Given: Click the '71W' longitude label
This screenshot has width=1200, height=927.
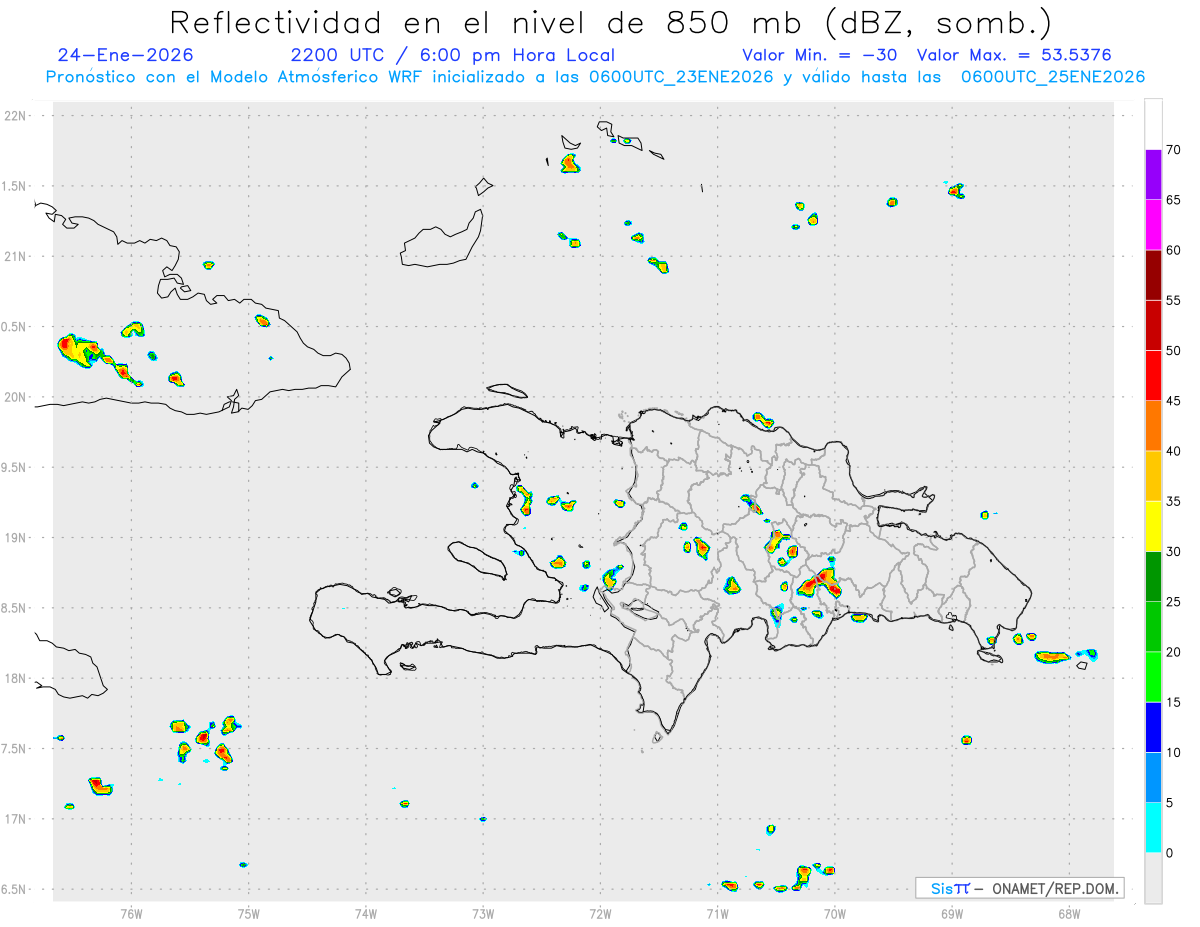Looking at the screenshot, I should click(x=717, y=913).
